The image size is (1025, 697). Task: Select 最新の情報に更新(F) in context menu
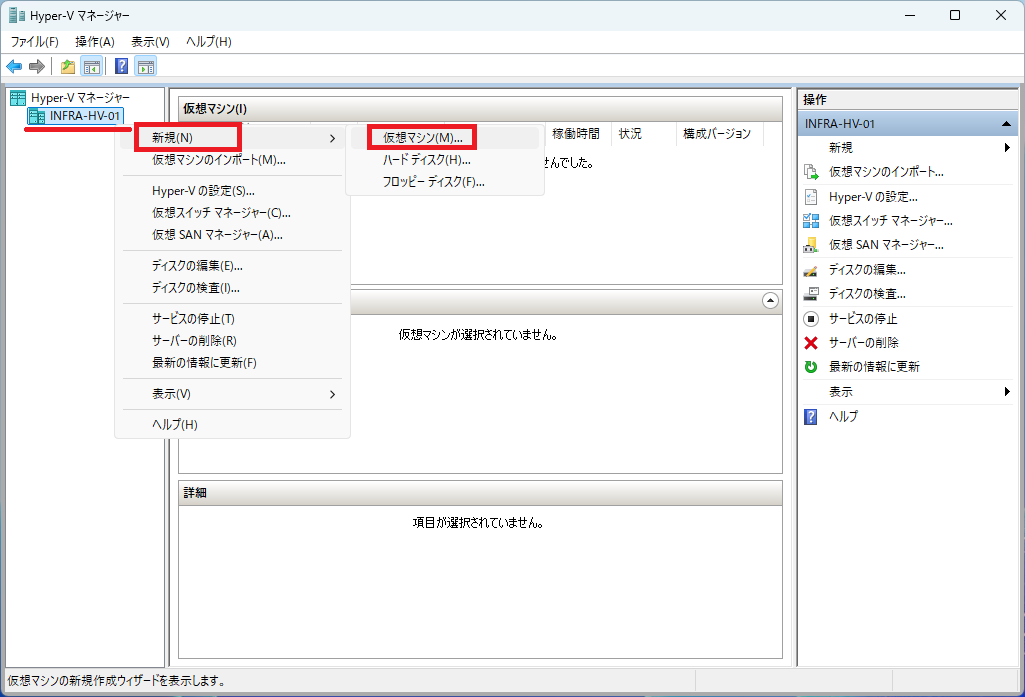[x=232, y=363]
